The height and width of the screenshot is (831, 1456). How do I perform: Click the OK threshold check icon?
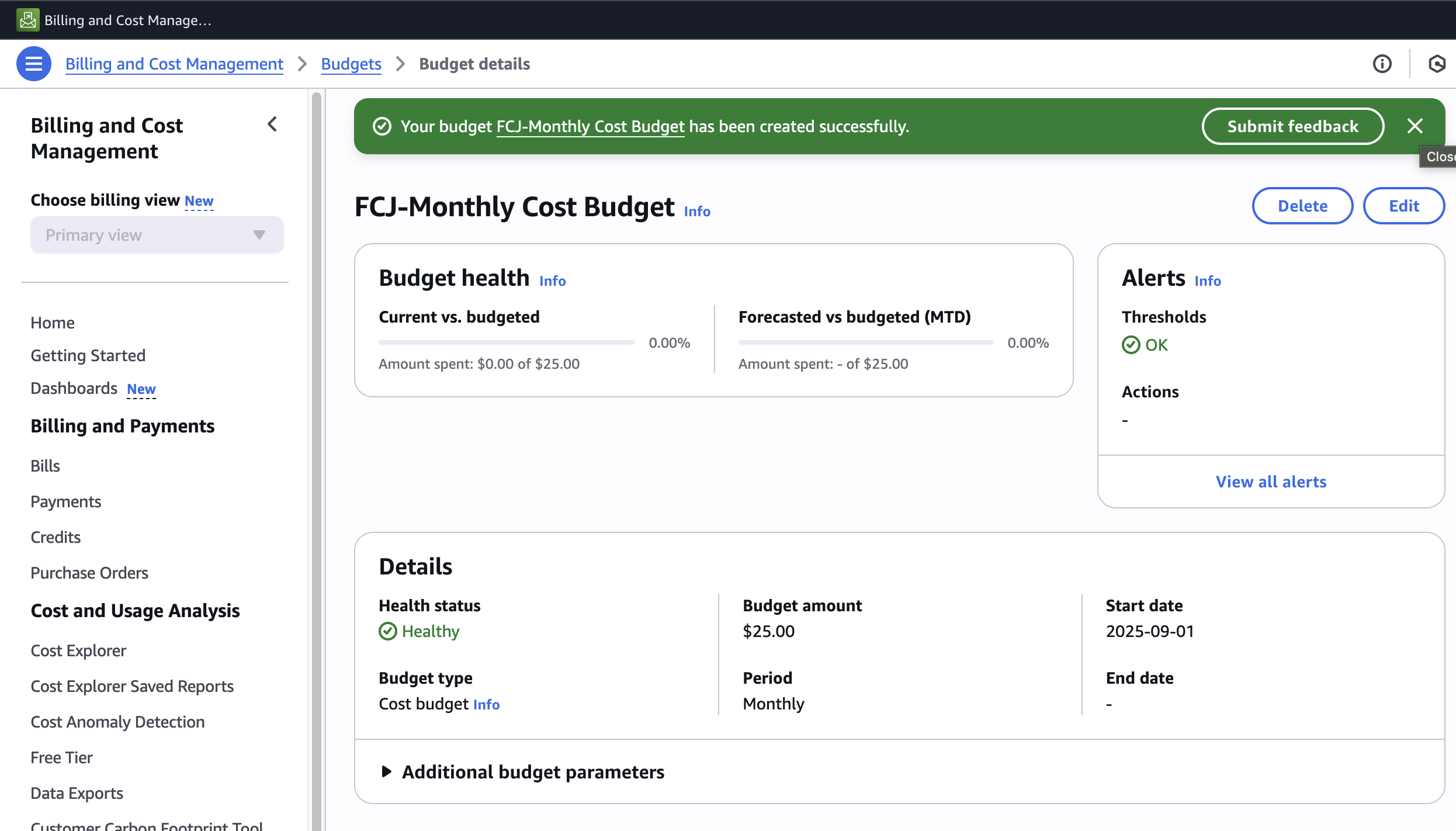[x=1131, y=345]
